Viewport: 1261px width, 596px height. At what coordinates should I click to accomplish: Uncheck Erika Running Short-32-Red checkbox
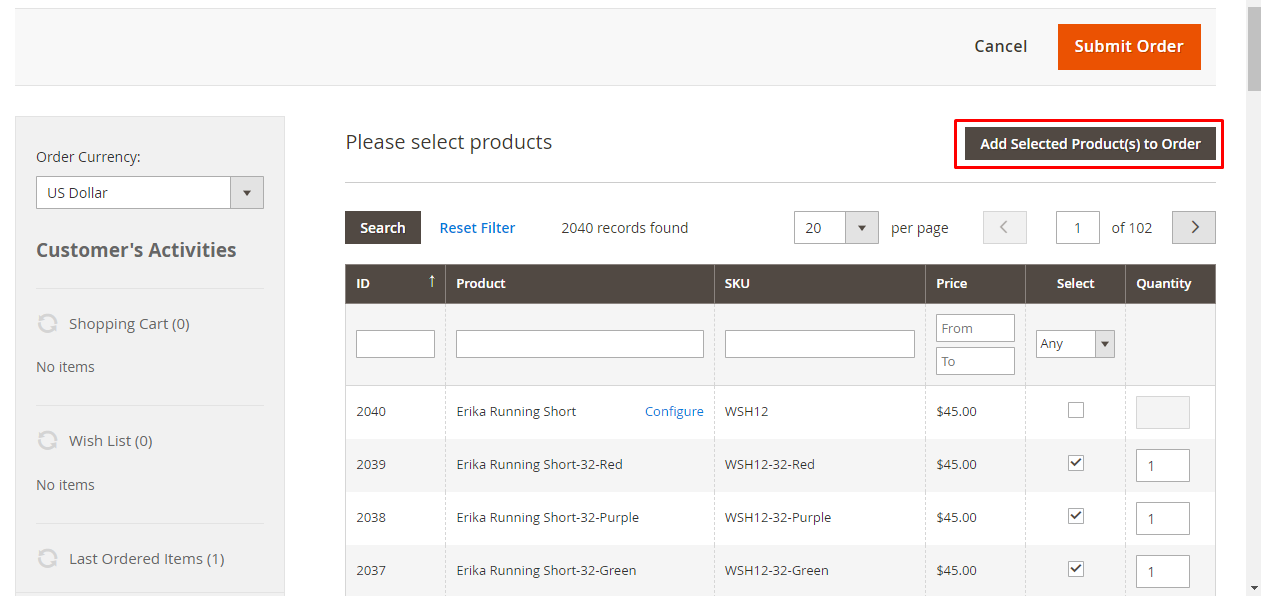[x=1075, y=463]
